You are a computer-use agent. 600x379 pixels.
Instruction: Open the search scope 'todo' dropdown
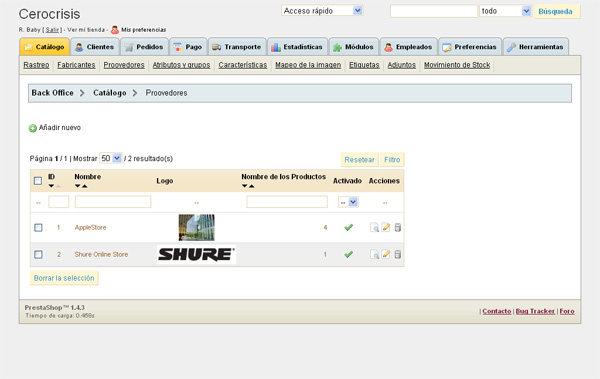505,11
